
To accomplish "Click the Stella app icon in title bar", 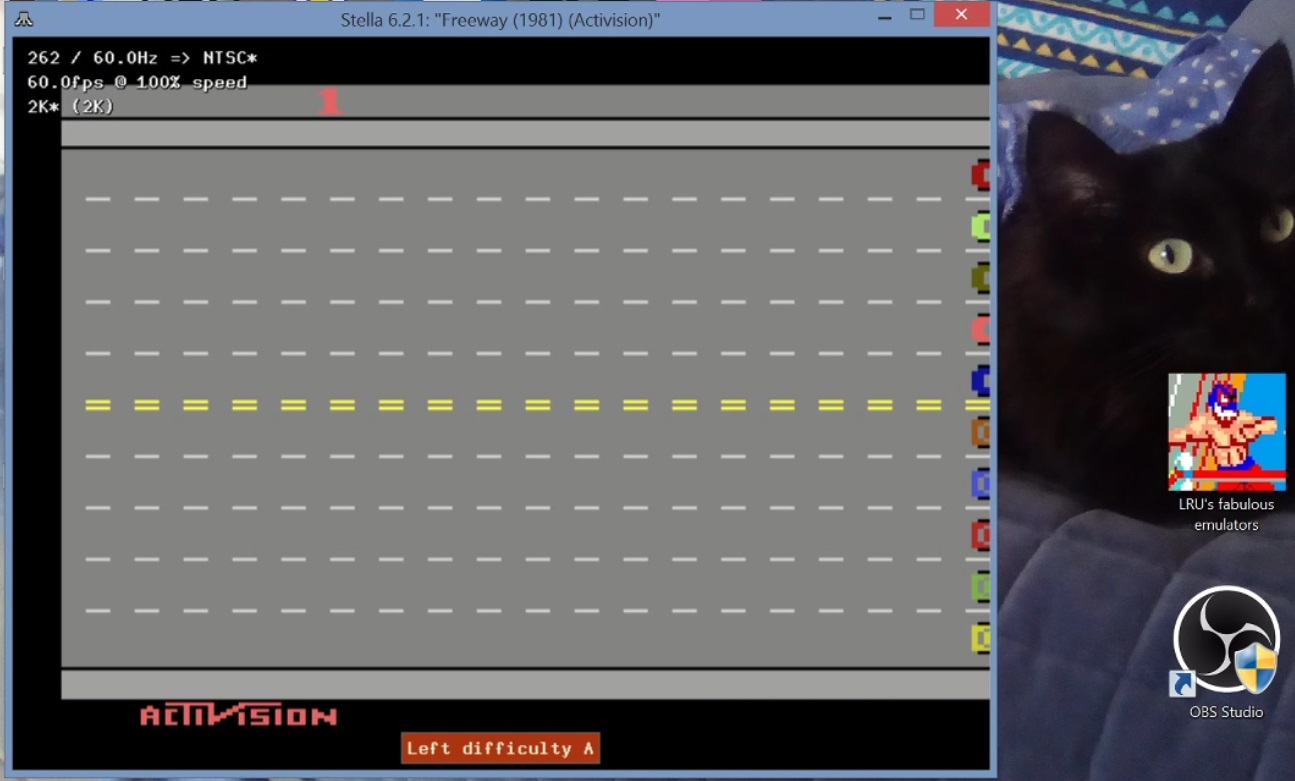I will point(23,19).
